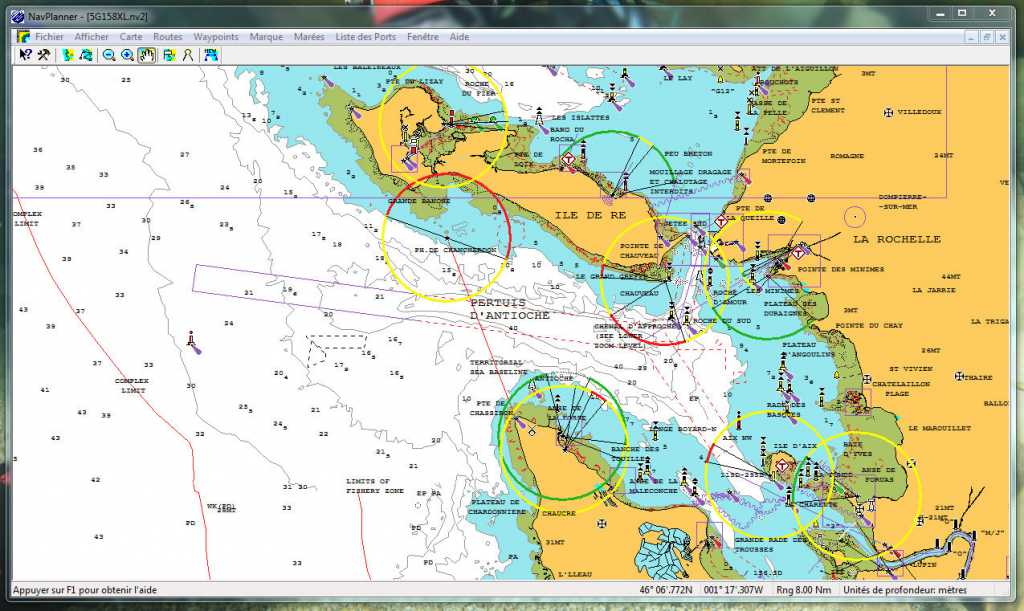Screen dimensions: 1024x611
Task: Open the Routes menu
Action: pyautogui.click(x=168, y=37)
